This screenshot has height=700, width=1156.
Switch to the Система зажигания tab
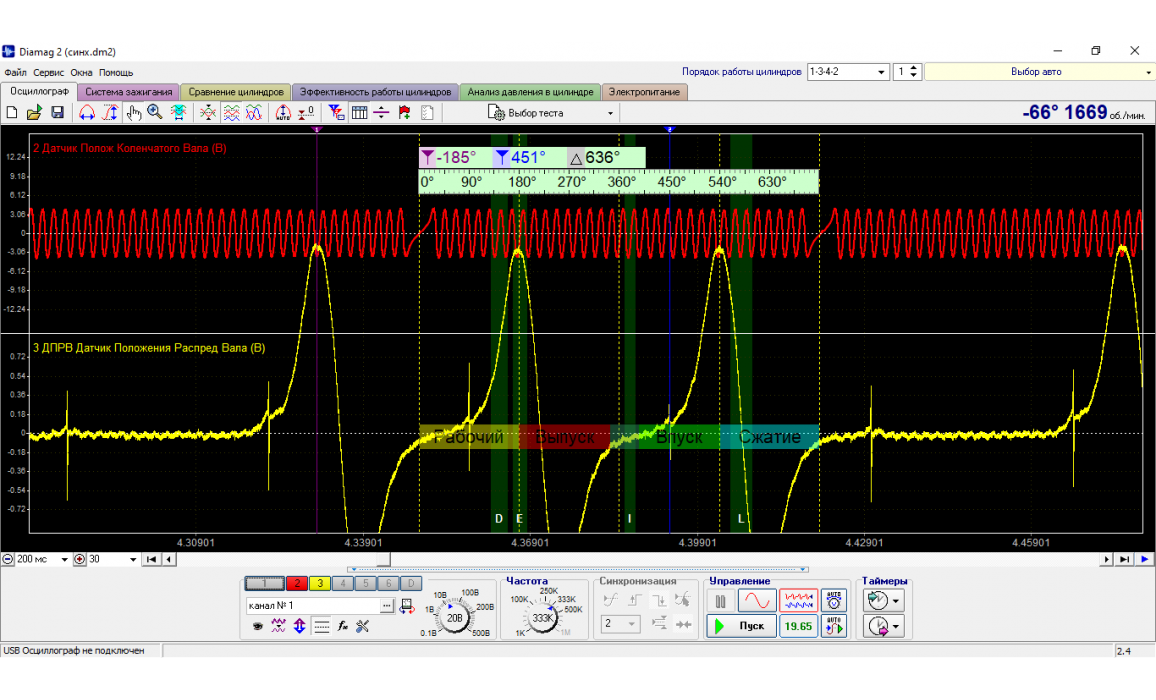click(129, 92)
